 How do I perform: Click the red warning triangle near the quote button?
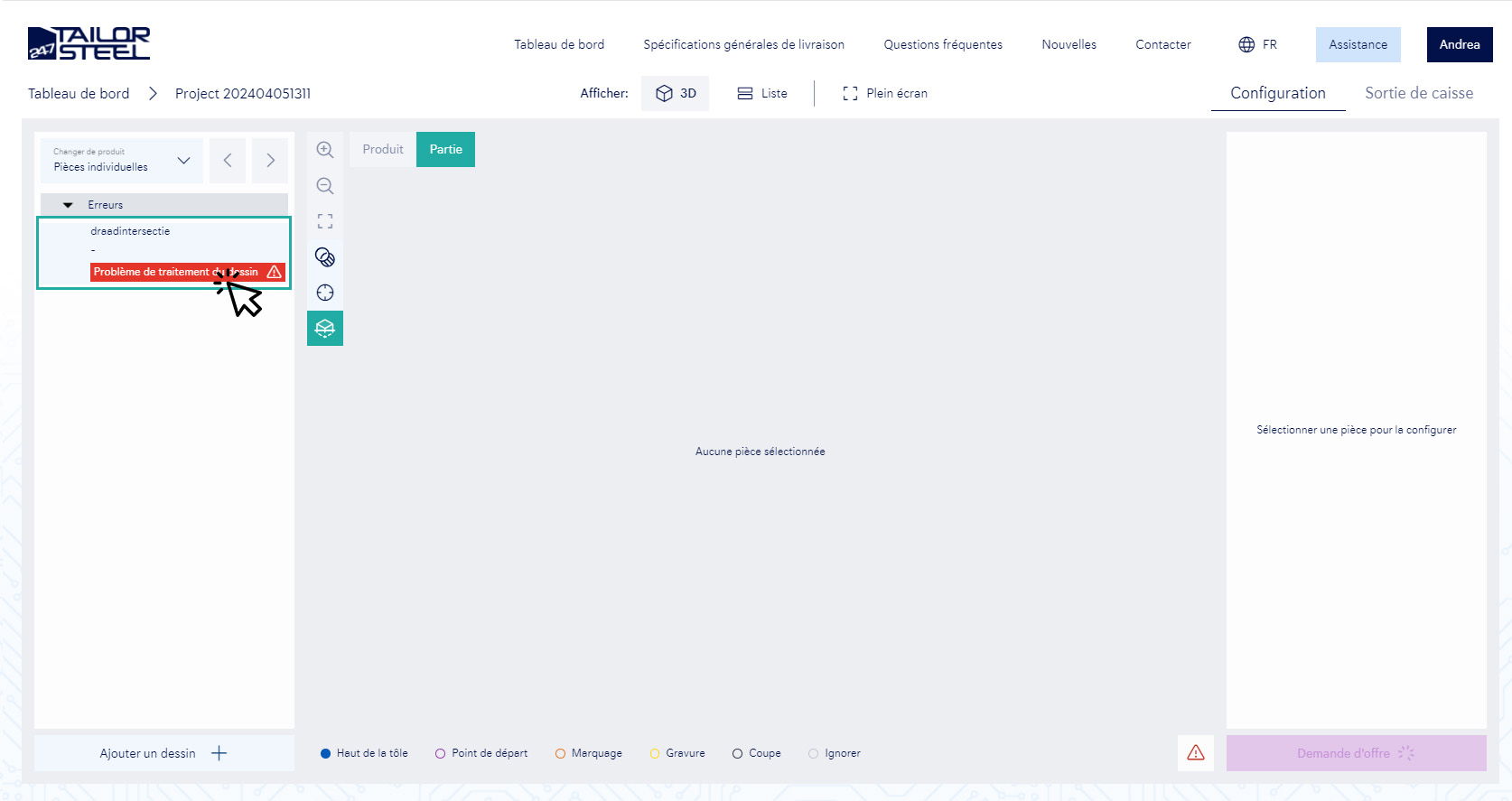(1195, 753)
